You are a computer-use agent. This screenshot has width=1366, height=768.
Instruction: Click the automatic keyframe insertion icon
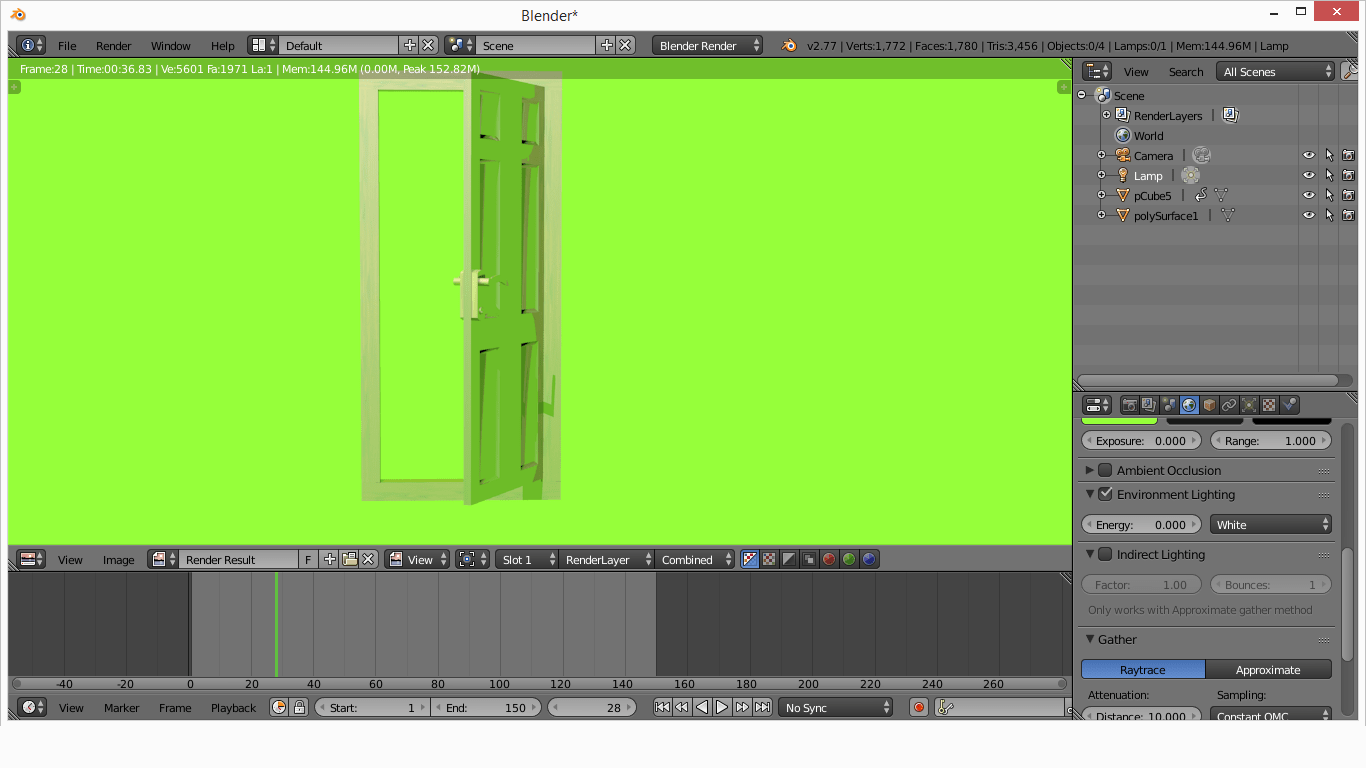[x=944, y=707]
